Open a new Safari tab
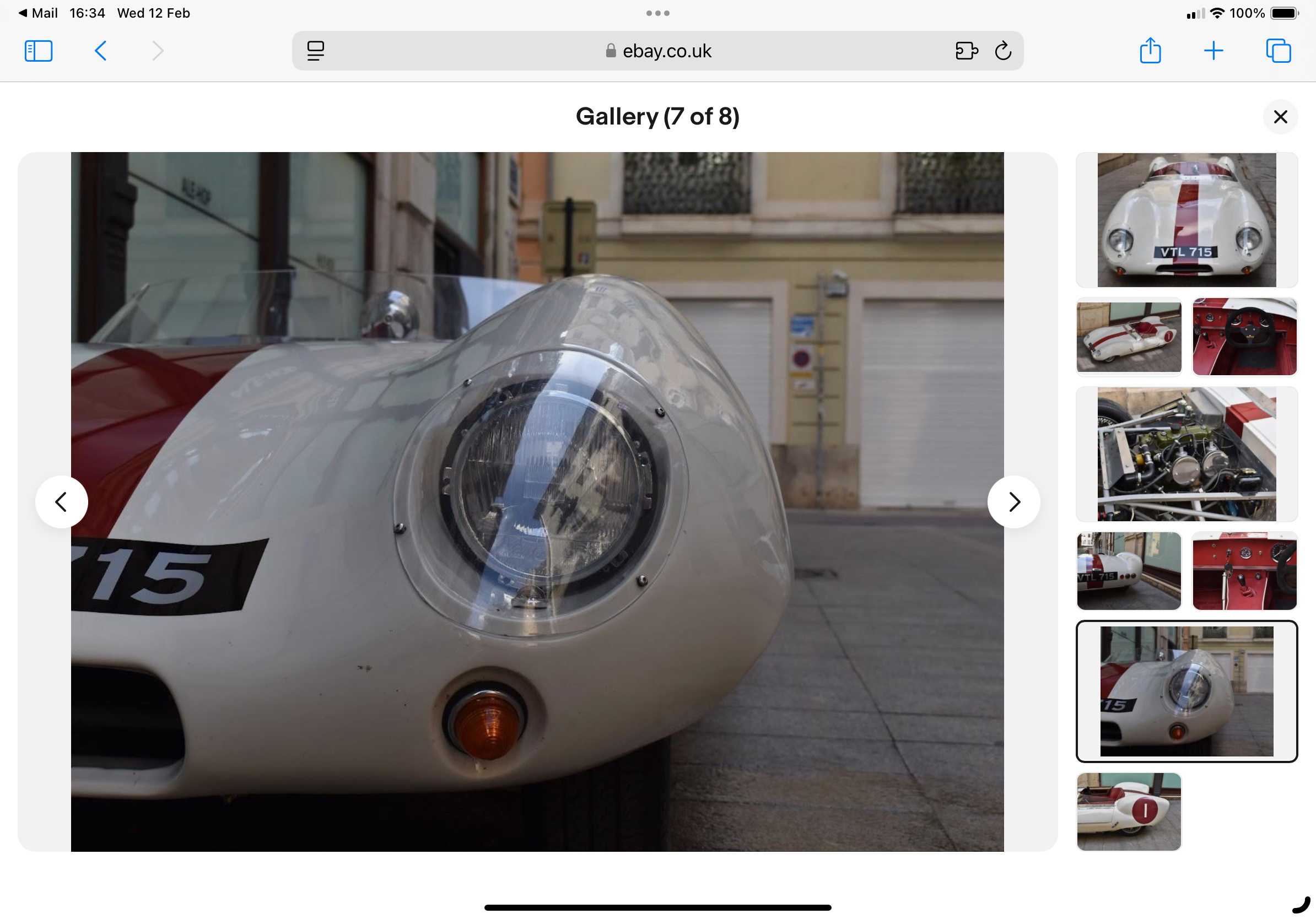Screen dimensions: 1316x919 pos(1213,51)
